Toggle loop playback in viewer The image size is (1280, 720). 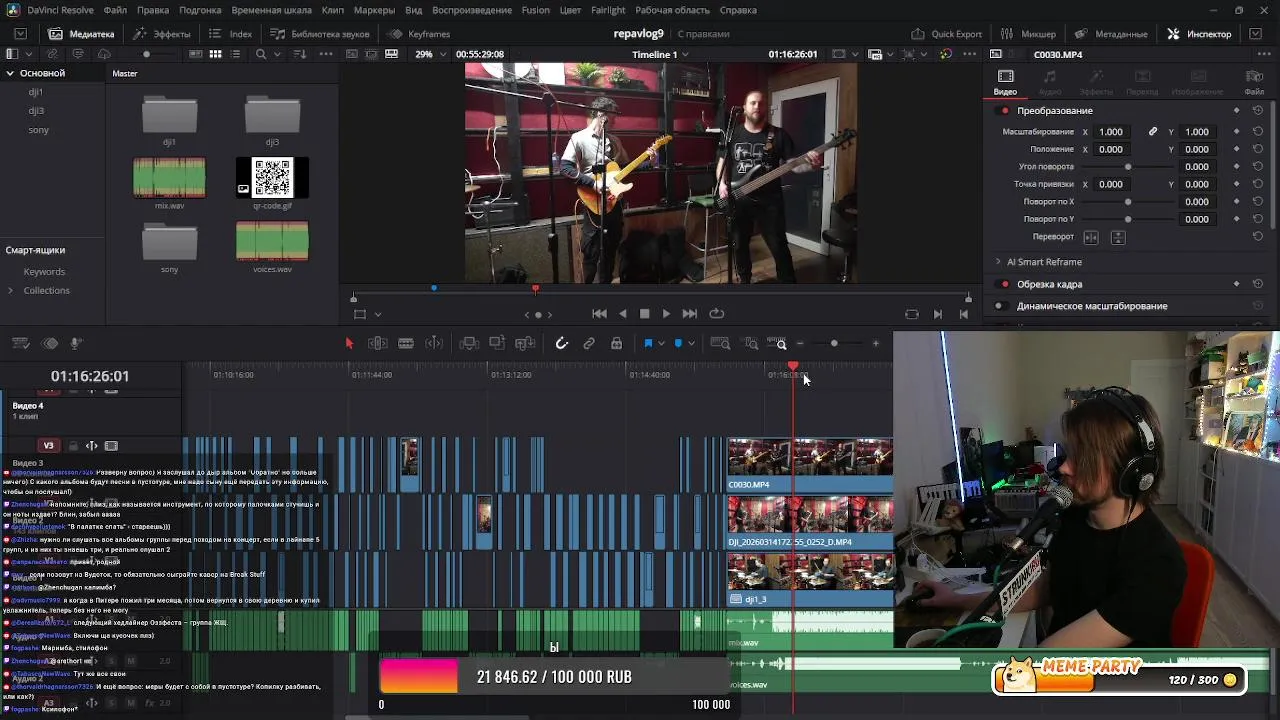(x=717, y=314)
